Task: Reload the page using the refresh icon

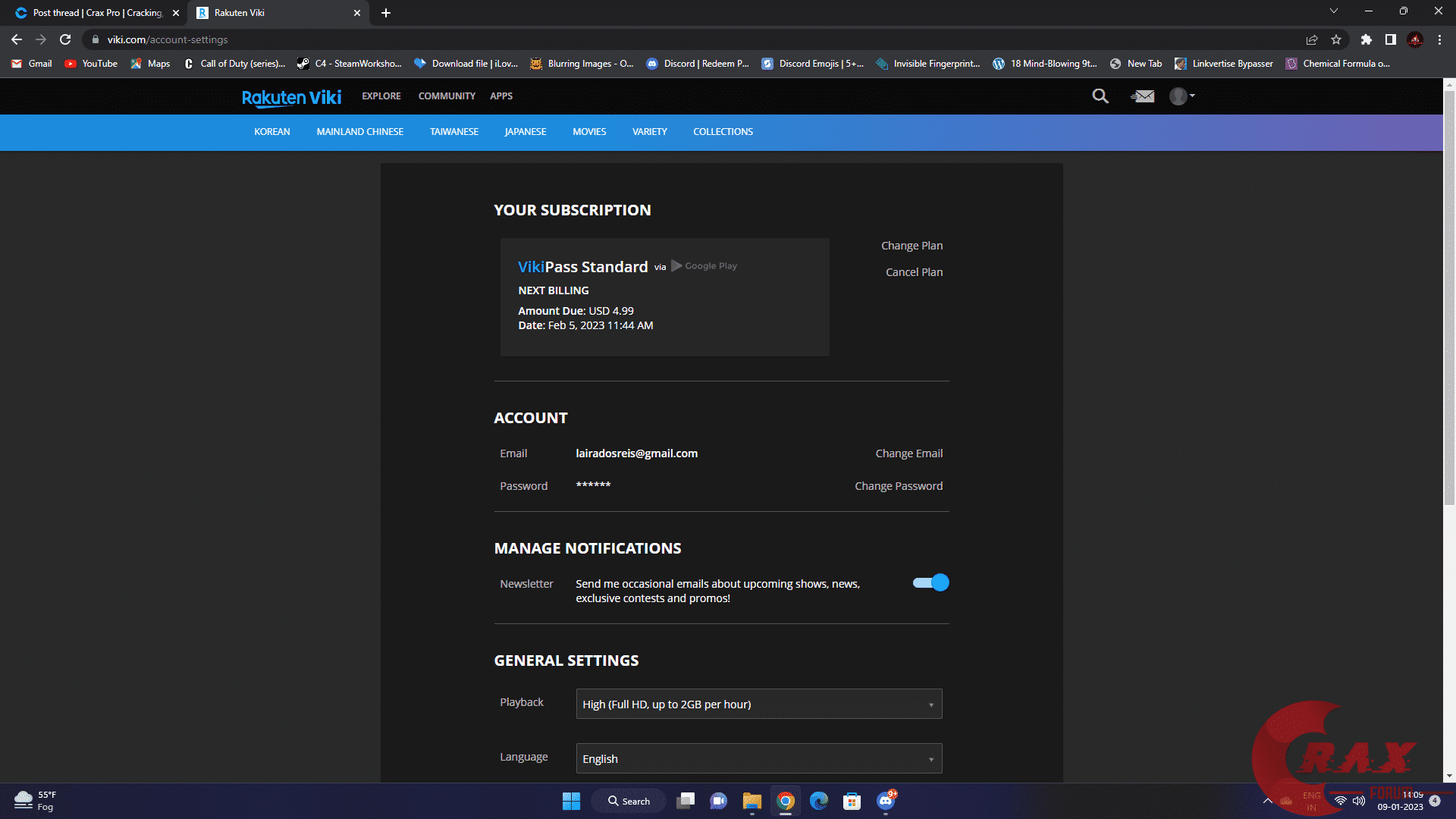Action: pyautogui.click(x=64, y=39)
